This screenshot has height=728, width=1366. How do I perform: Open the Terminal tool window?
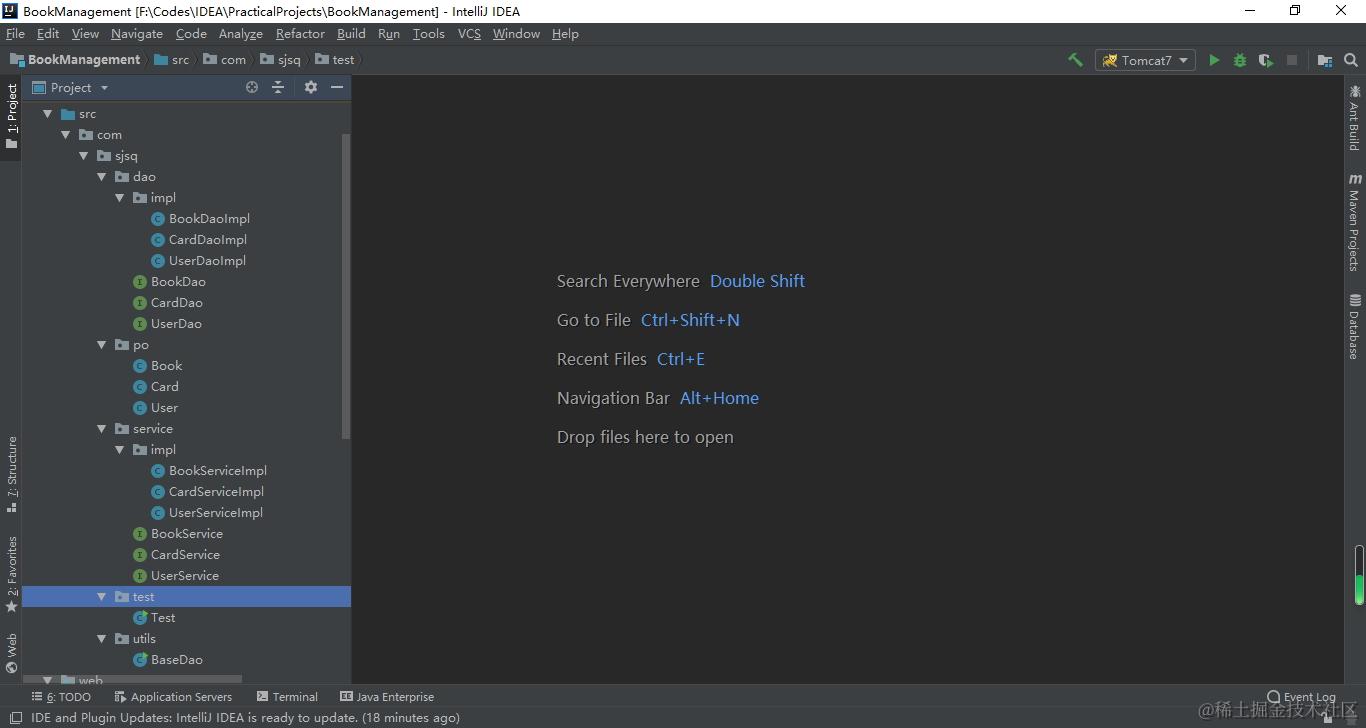tap(287, 697)
